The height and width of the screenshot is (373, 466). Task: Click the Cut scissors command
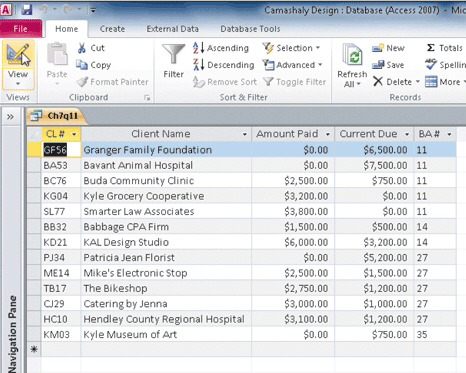[x=91, y=48]
